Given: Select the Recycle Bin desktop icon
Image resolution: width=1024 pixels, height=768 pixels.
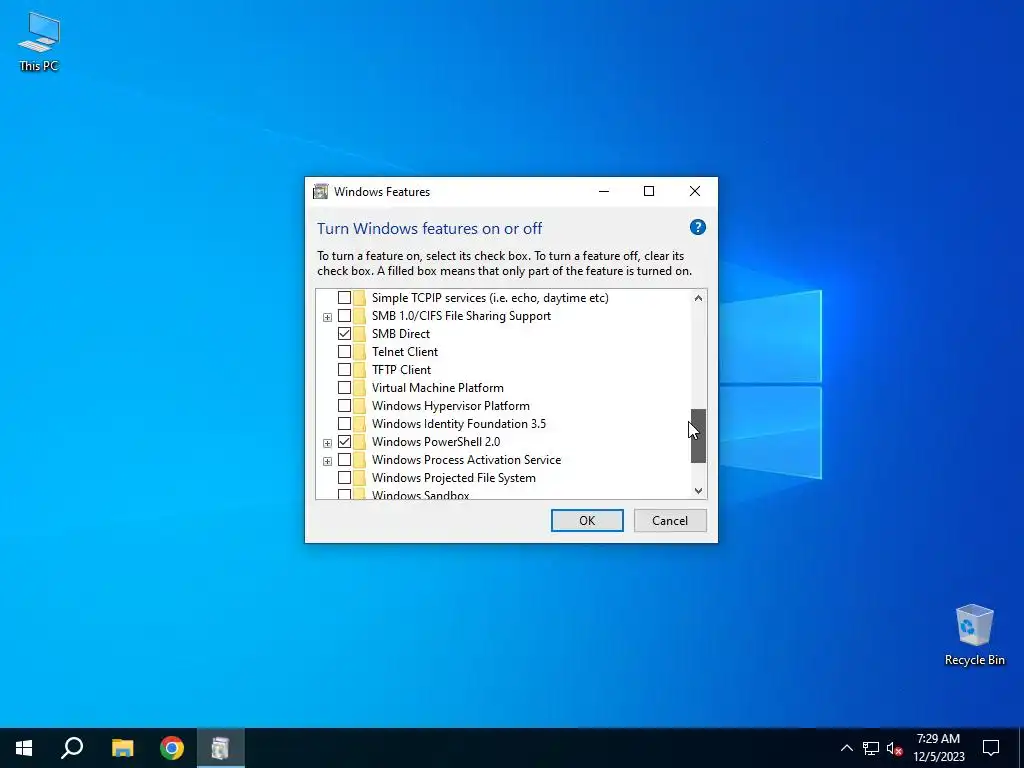Looking at the screenshot, I should coord(974,635).
